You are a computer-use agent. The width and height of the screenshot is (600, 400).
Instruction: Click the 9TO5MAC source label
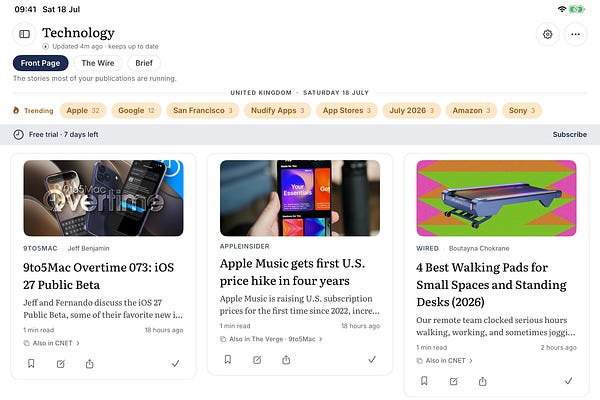40,248
